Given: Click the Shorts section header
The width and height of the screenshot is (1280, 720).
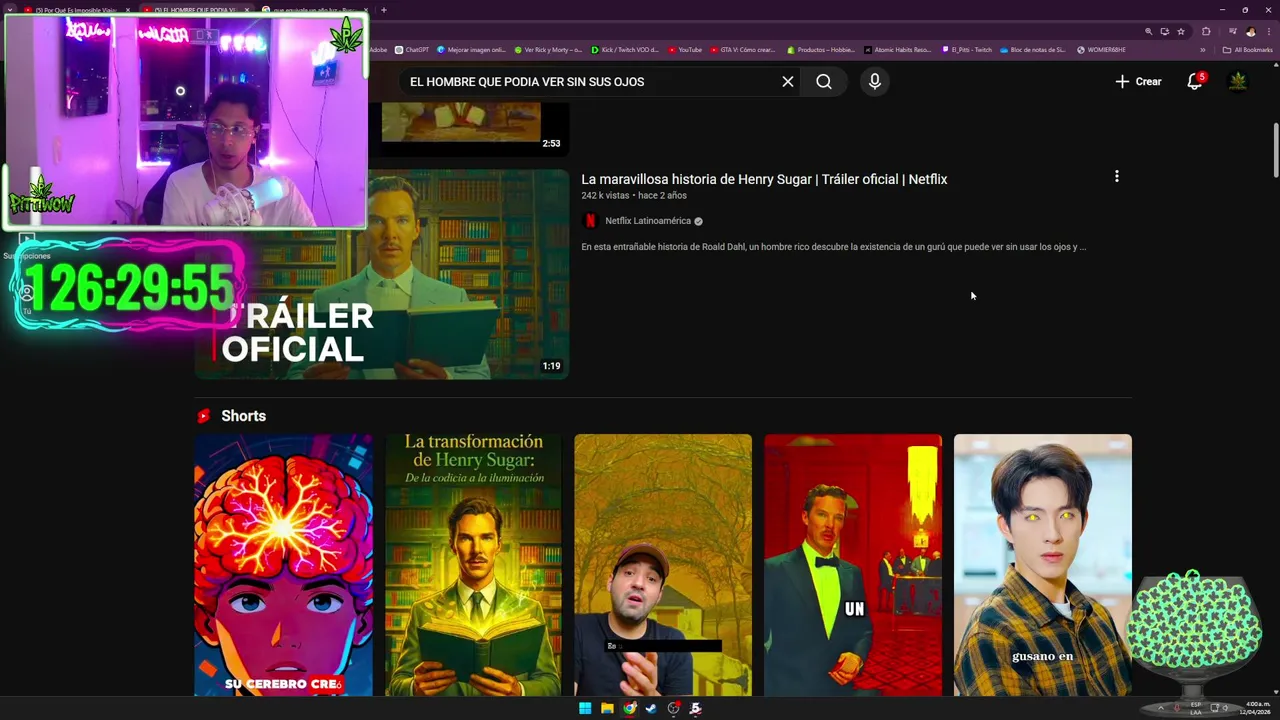Looking at the screenshot, I should 243,416.
